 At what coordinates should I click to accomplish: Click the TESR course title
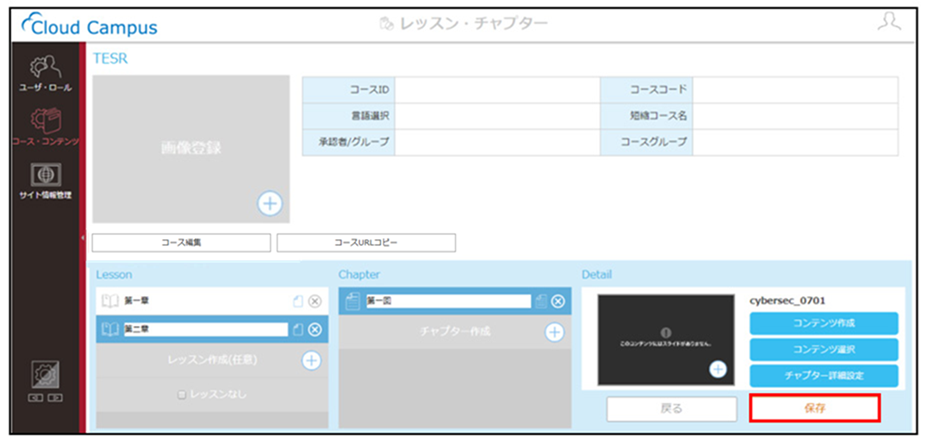[110, 59]
